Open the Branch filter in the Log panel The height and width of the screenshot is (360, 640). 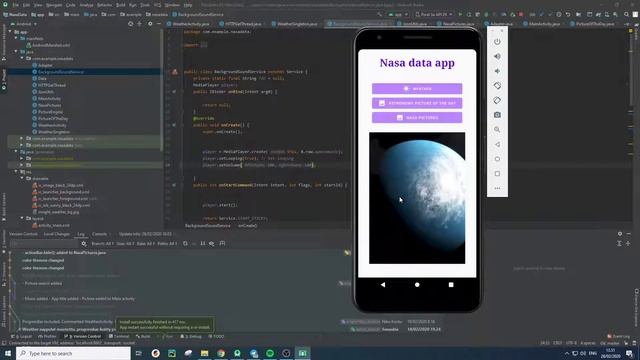tap(102, 244)
